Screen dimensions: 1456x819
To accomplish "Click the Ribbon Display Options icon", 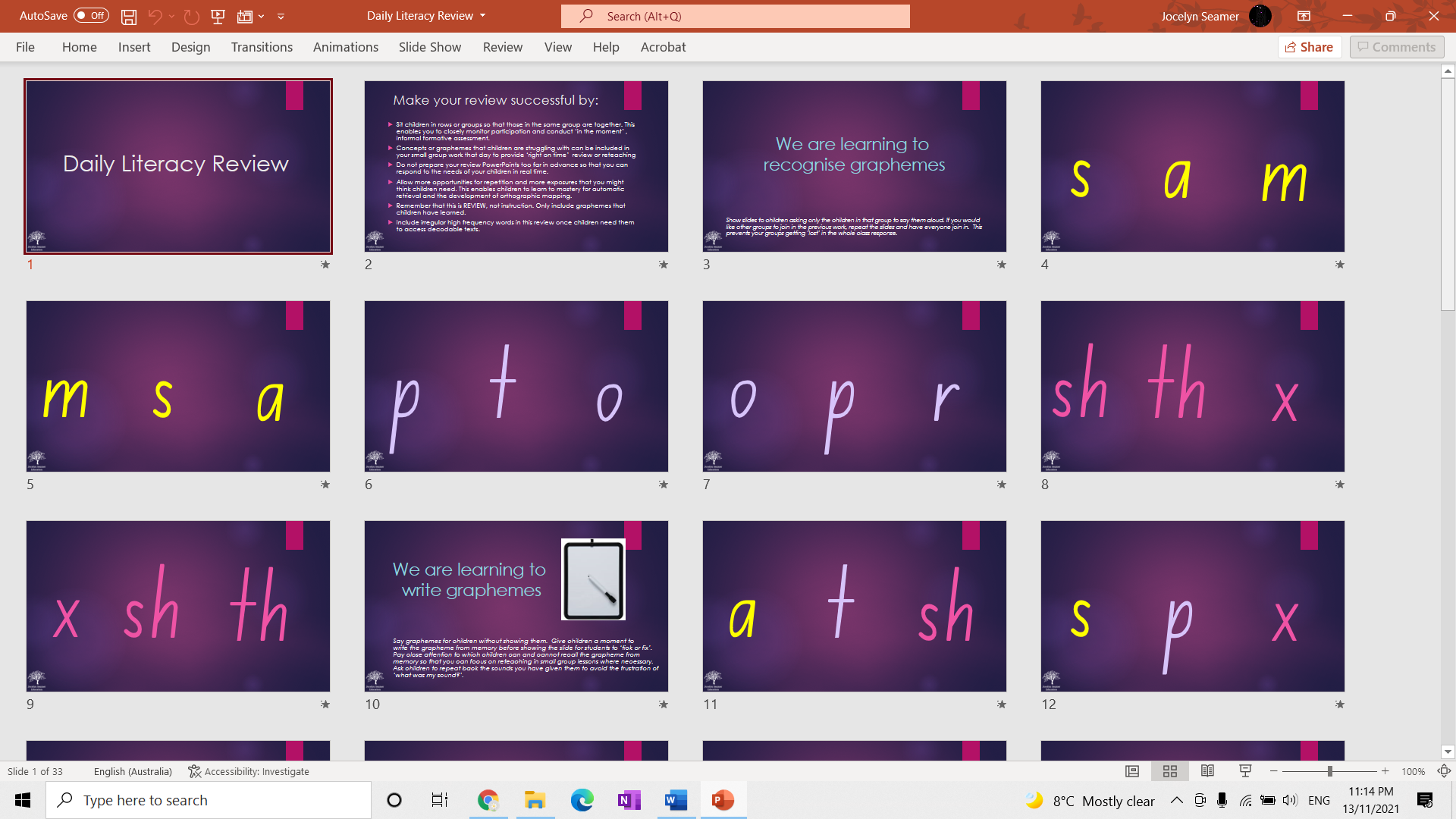I will click(1304, 16).
